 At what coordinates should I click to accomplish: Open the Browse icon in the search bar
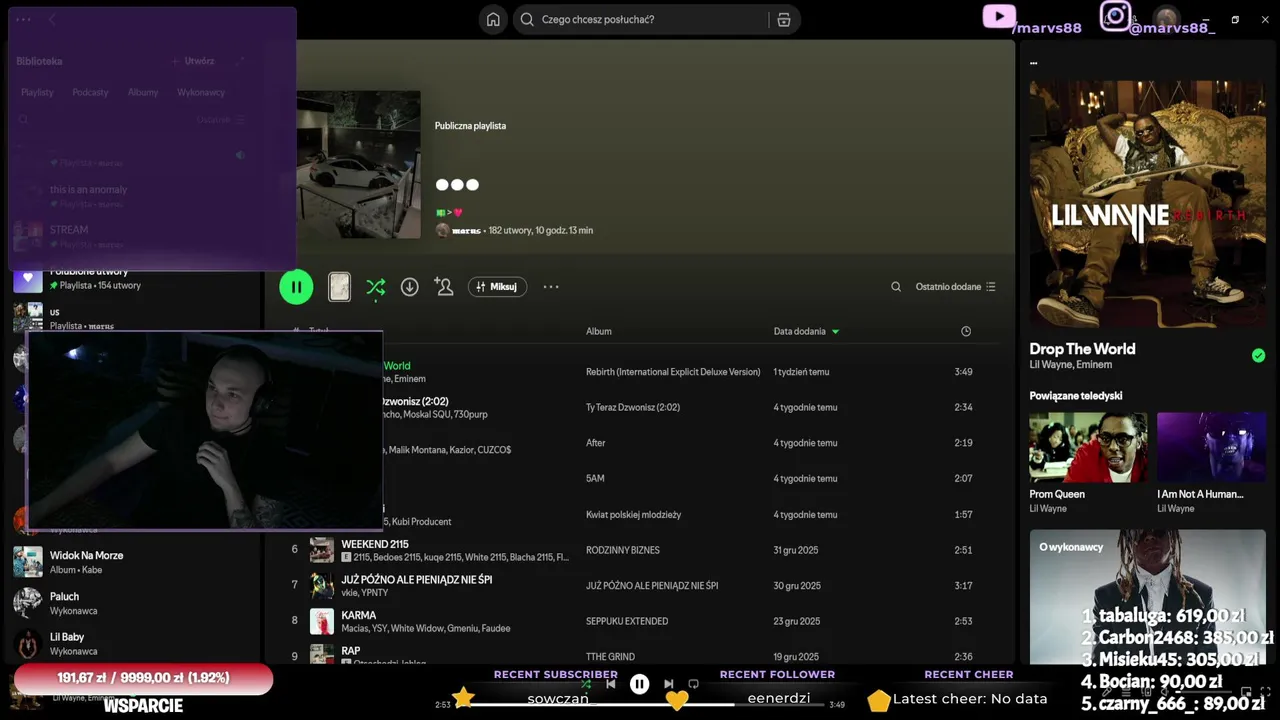(784, 19)
